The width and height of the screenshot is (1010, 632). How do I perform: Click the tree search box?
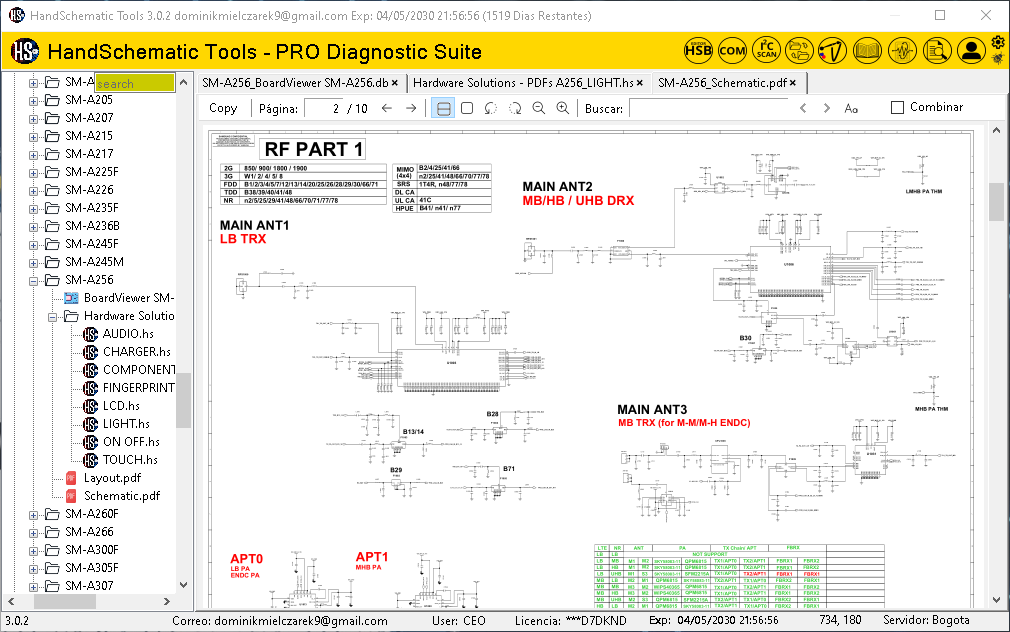pyautogui.click(x=135, y=83)
